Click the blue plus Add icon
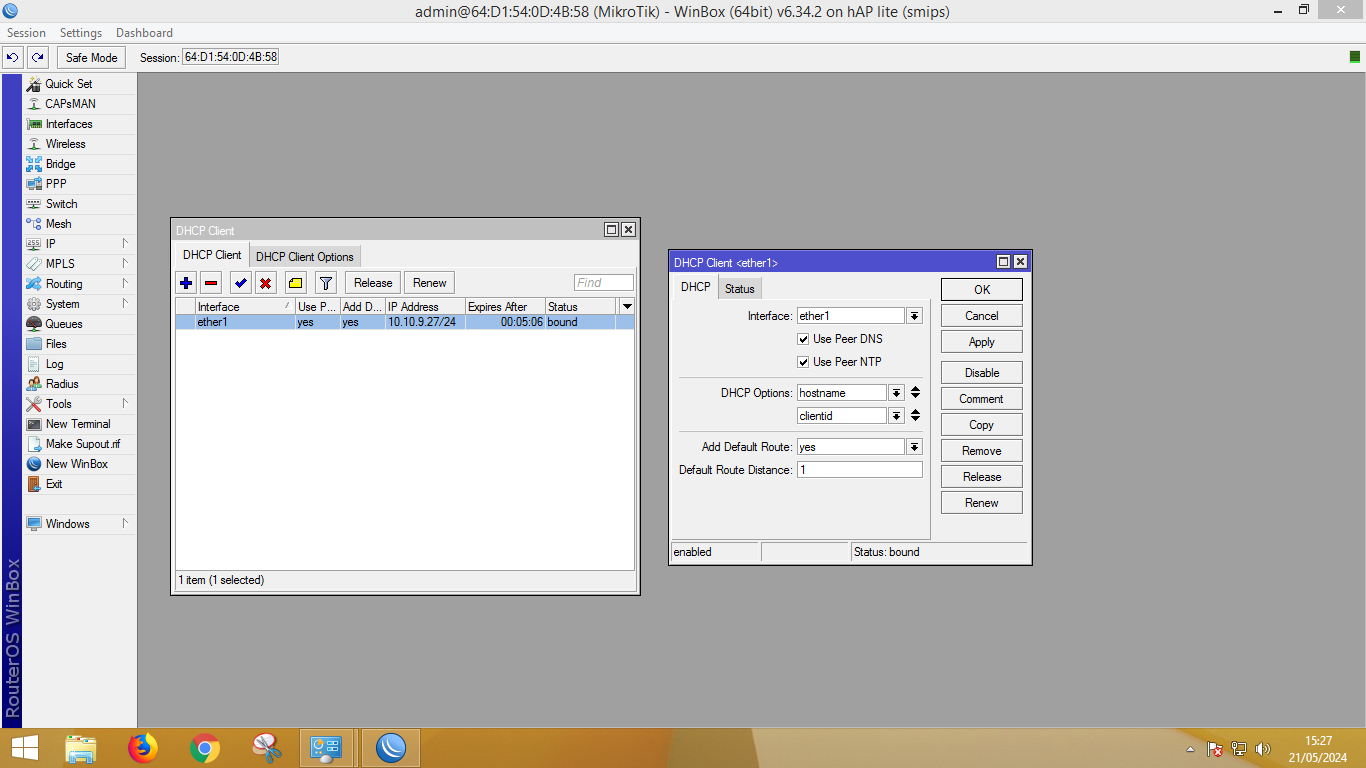Viewport: 1366px width, 768px height. pyautogui.click(x=186, y=283)
